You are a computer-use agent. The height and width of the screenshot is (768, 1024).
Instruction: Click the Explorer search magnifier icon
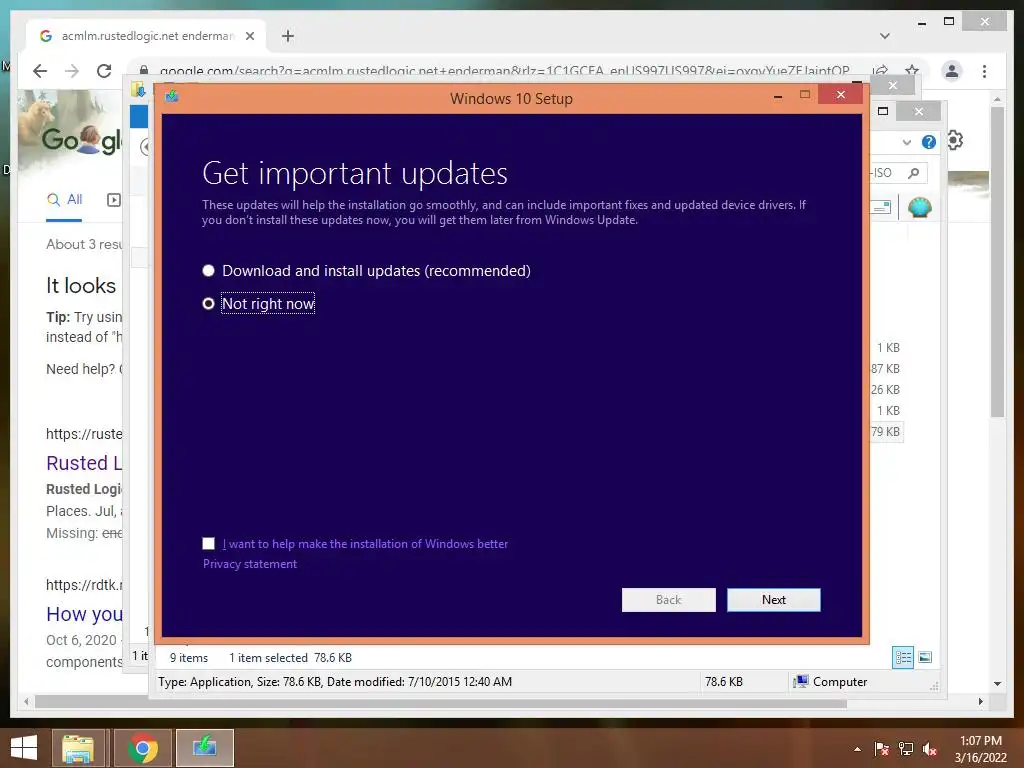[914, 172]
